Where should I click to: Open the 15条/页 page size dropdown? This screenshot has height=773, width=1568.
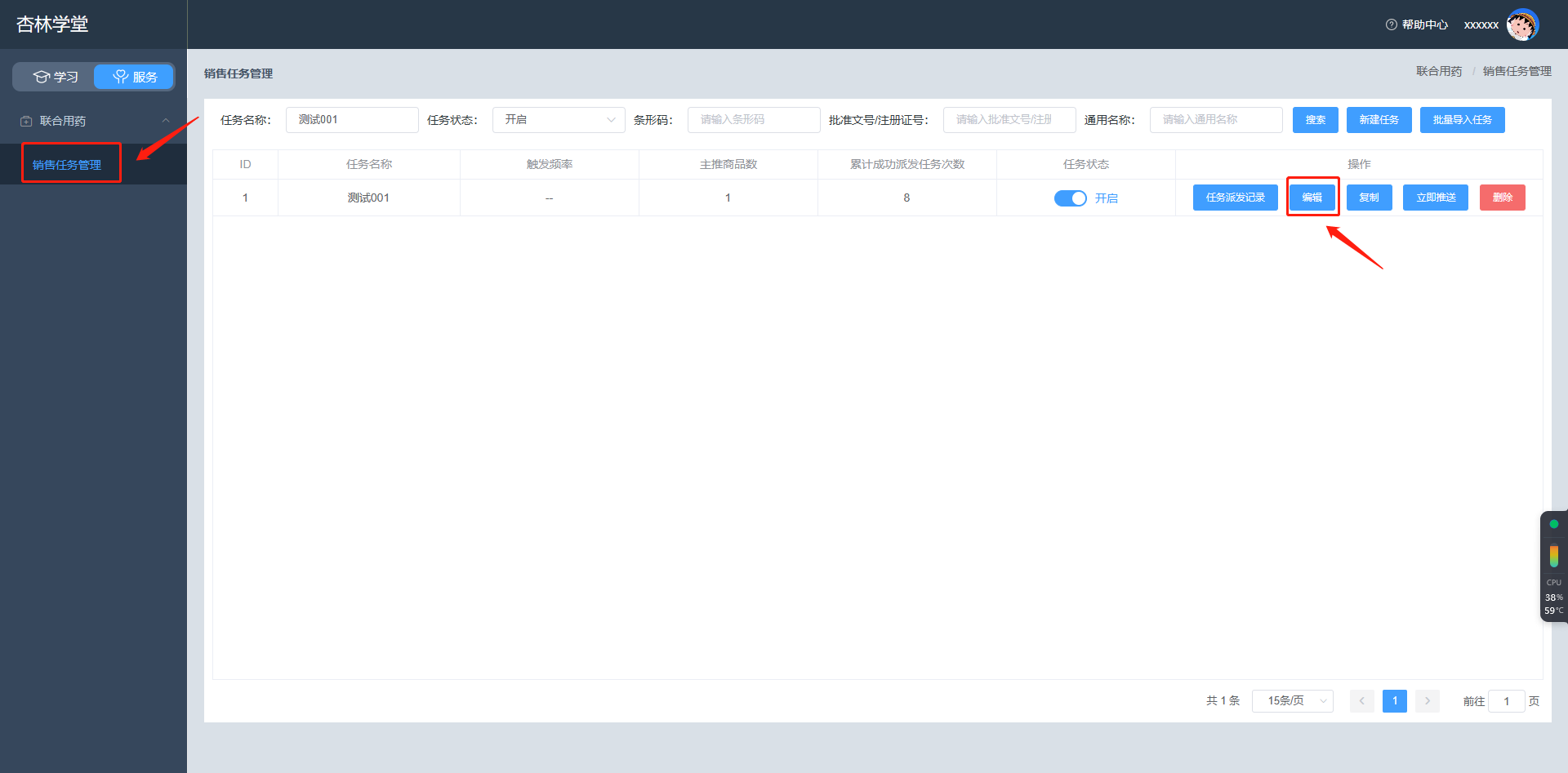[x=1292, y=701]
